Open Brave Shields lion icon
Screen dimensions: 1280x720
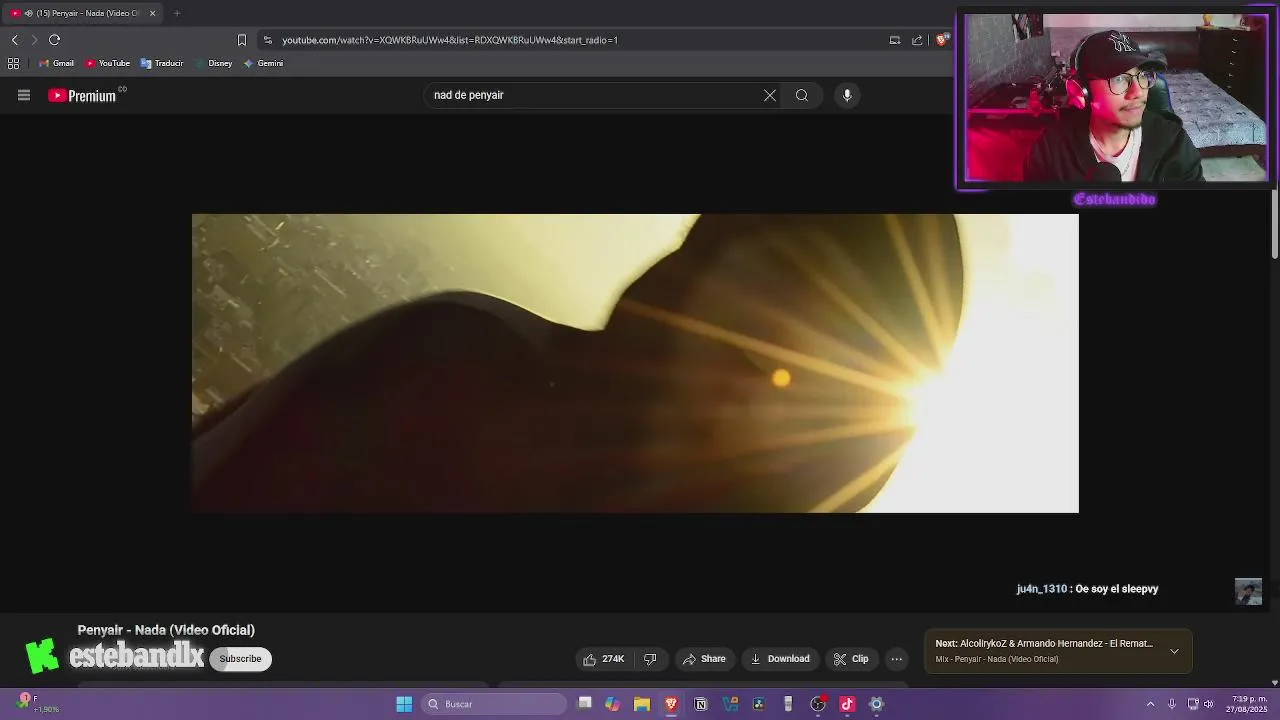coord(942,40)
